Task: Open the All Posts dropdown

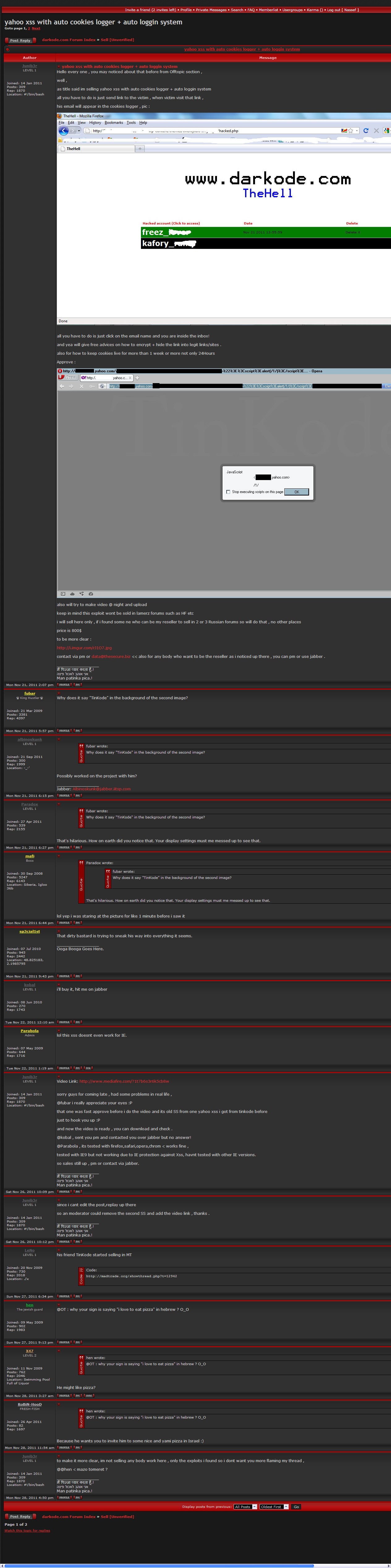Action: click(x=245, y=1507)
